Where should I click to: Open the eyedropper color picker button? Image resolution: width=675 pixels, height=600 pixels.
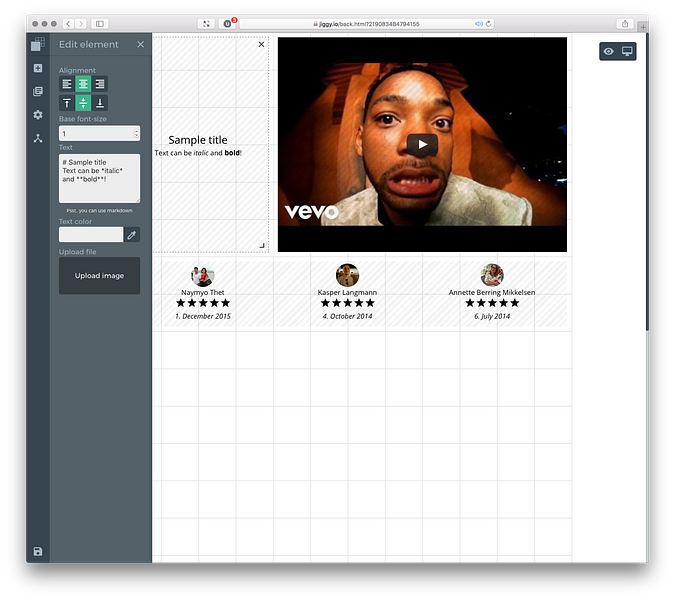pos(132,235)
